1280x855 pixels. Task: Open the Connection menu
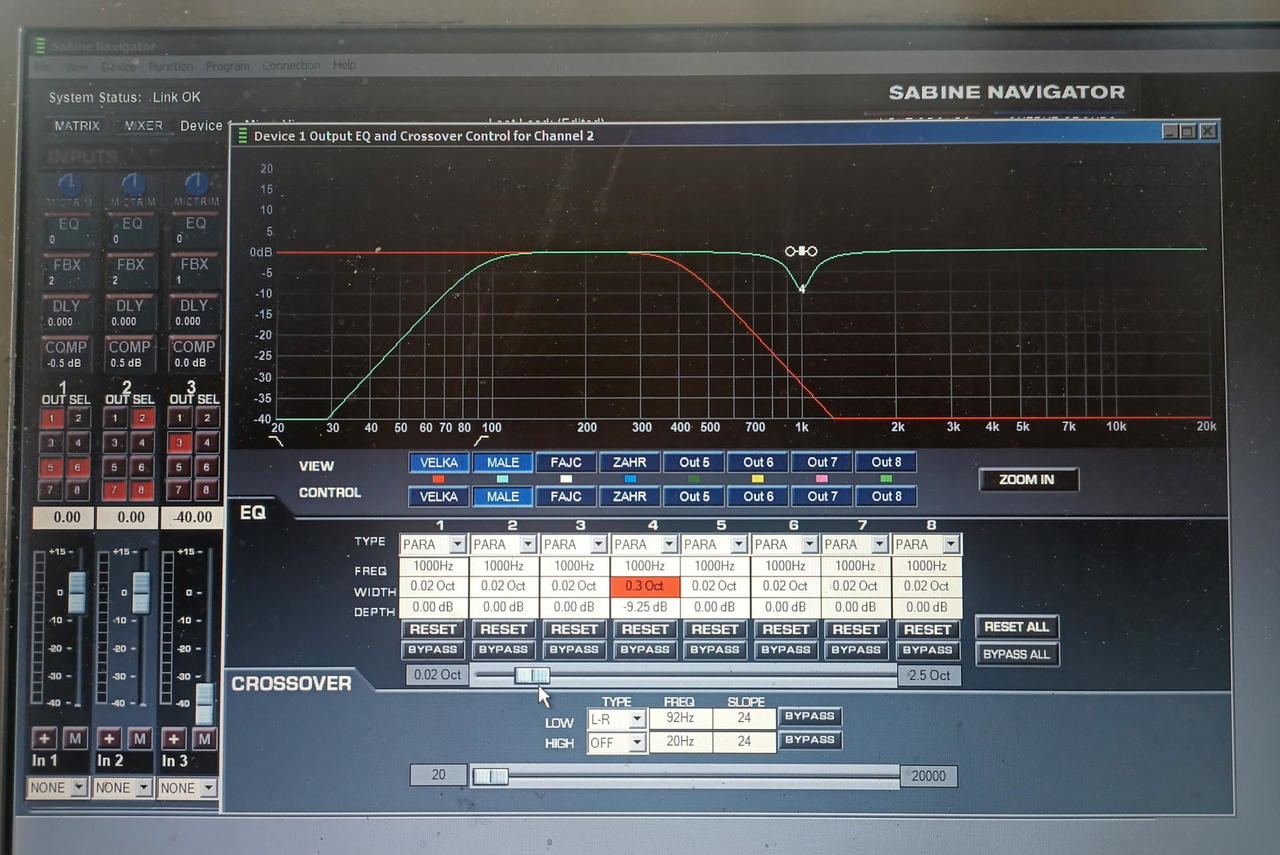pyautogui.click(x=291, y=66)
